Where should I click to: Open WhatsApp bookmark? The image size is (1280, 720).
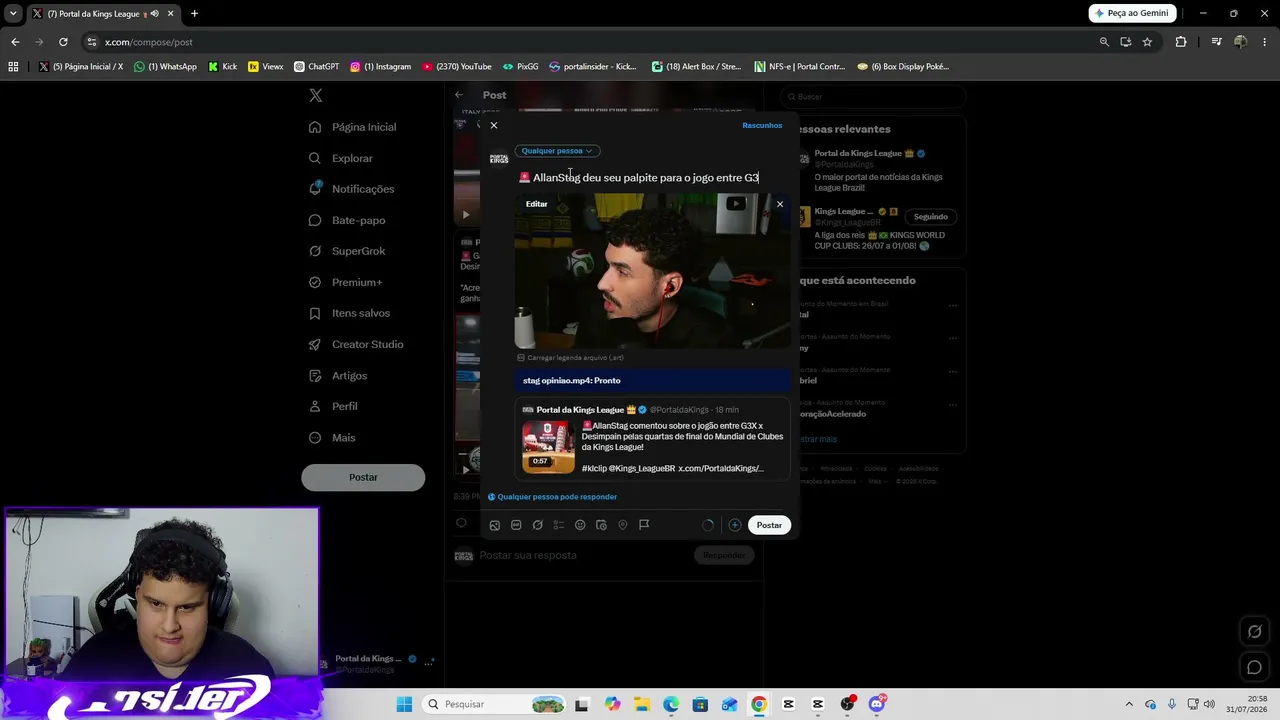tap(166, 67)
